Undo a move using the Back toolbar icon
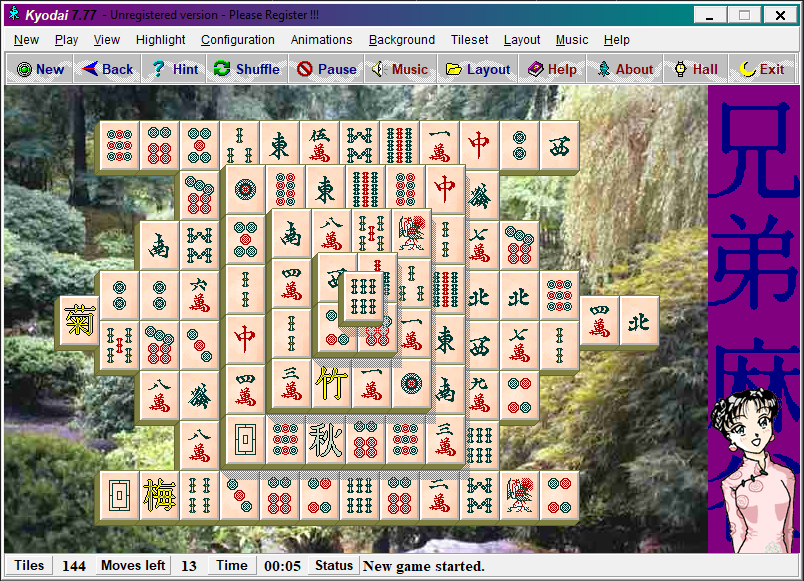Screen dimensions: 804x581 [106, 69]
